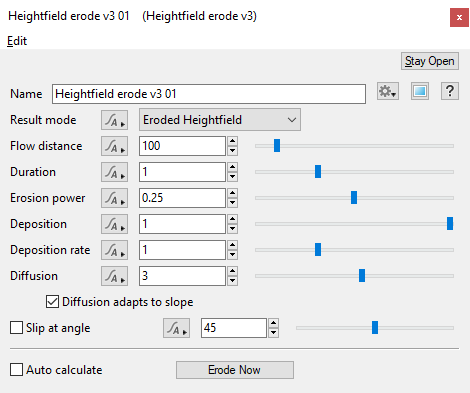
Task: Open the animation button for Duration
Action: pyautogui.click(x=114, y=172)
